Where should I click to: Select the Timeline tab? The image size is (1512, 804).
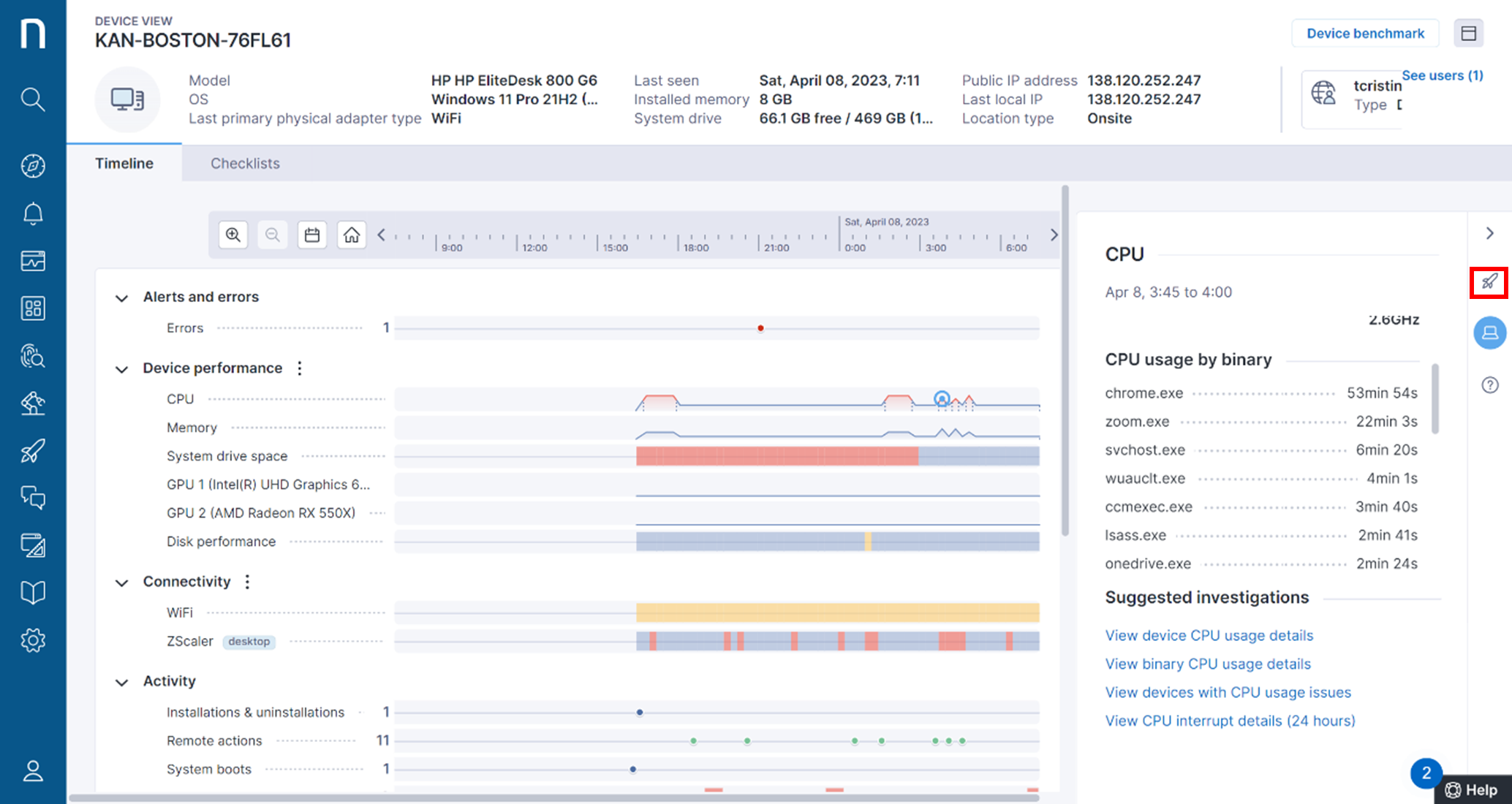click(124, 164)
